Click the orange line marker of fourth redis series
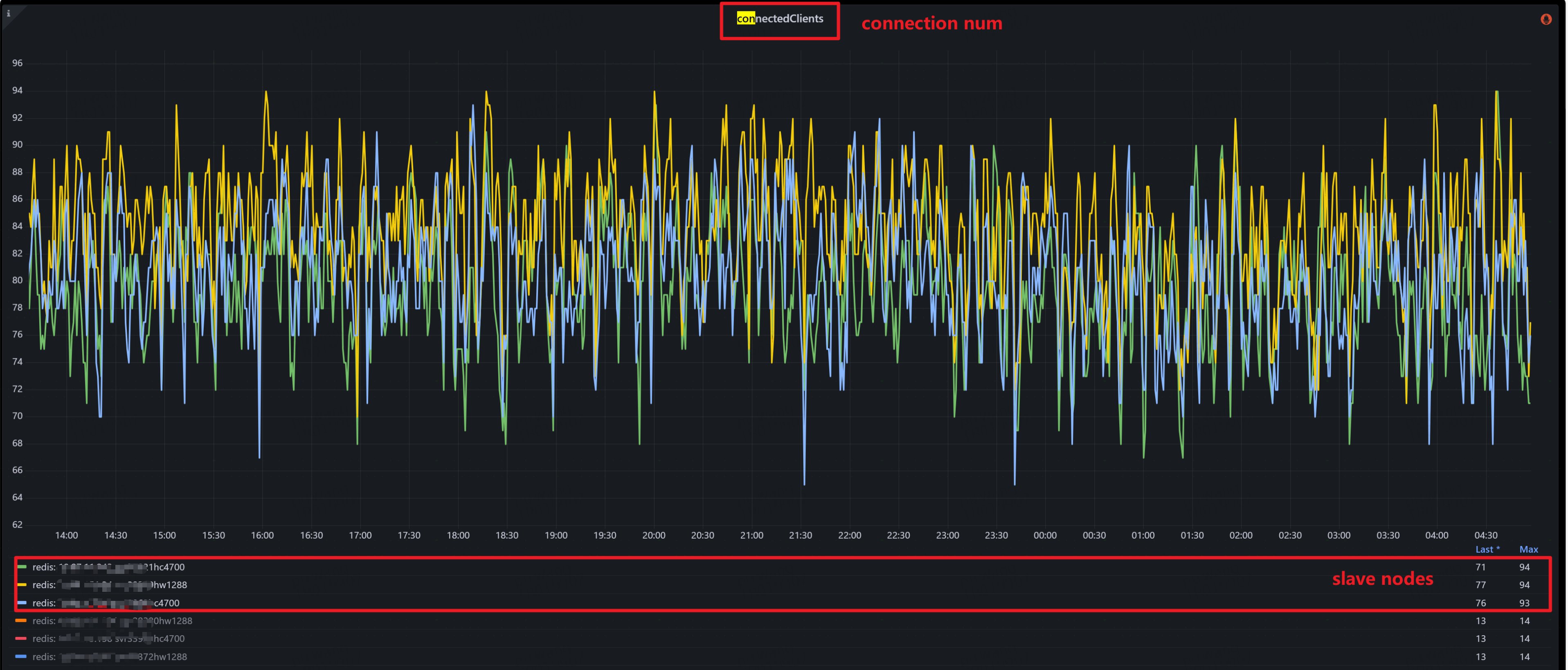This screenshot has height=670, width=1568. [x=22, y=621]
